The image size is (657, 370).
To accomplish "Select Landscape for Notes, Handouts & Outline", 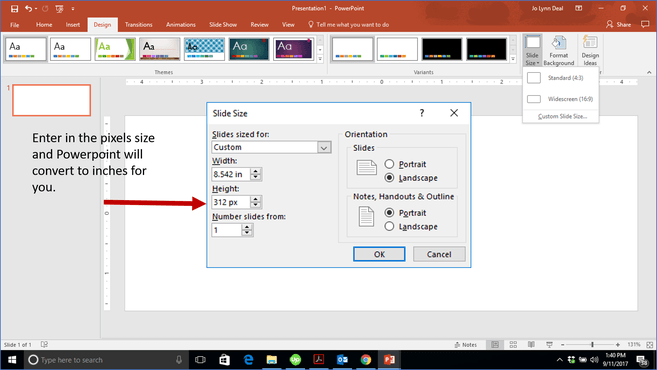I will (x=389, y=226).
